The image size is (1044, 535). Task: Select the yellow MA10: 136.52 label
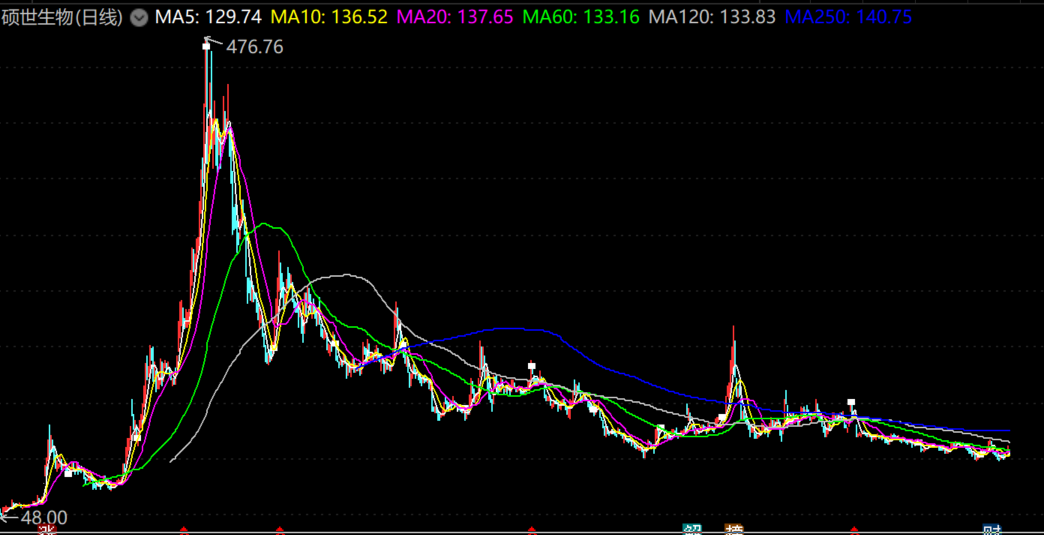[x=327, y=17]
